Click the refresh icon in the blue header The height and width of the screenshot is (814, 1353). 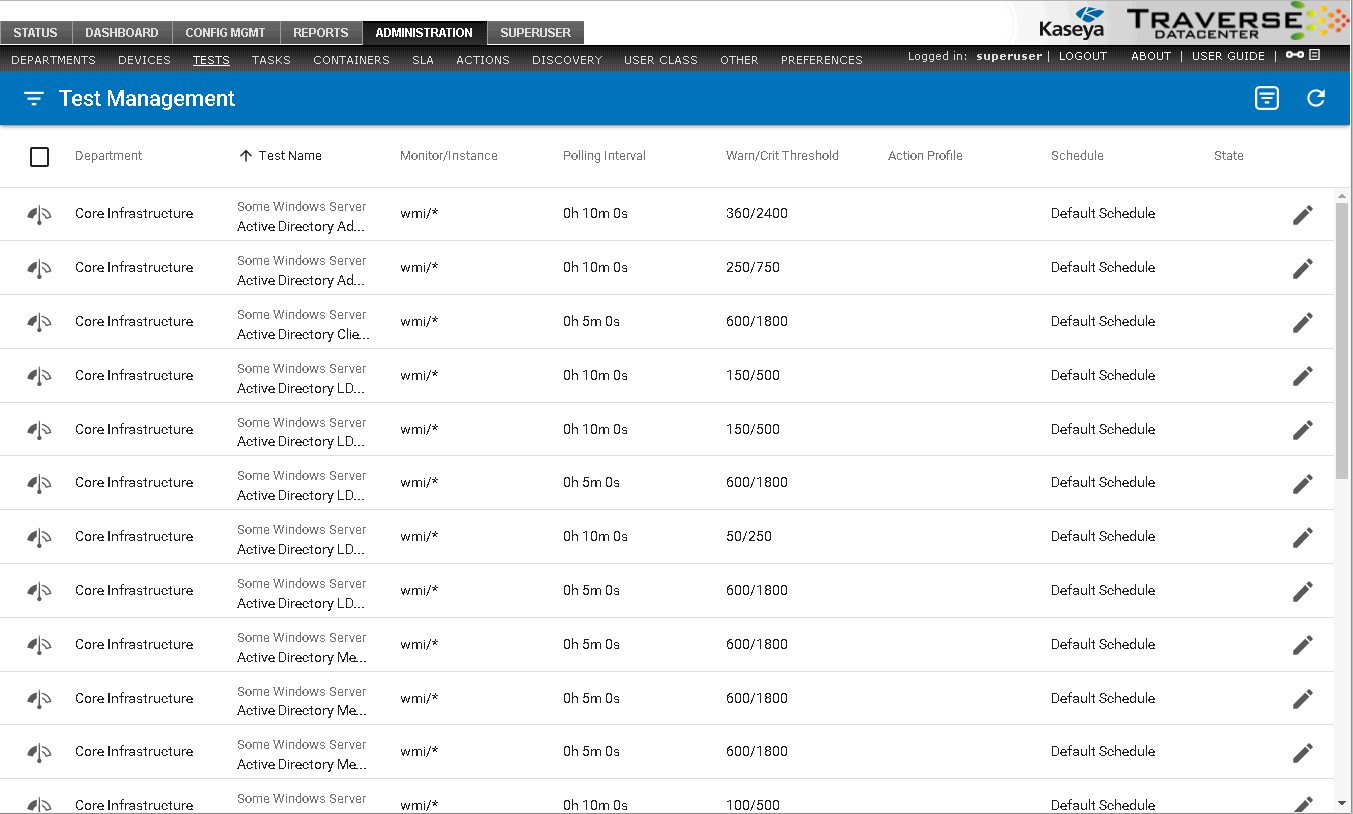point(1316,98)
